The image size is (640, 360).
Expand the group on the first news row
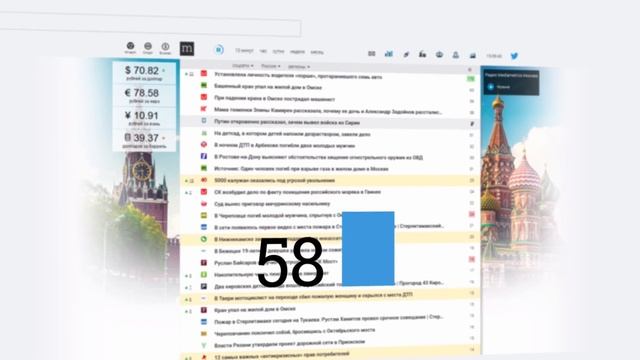point(189,74)
